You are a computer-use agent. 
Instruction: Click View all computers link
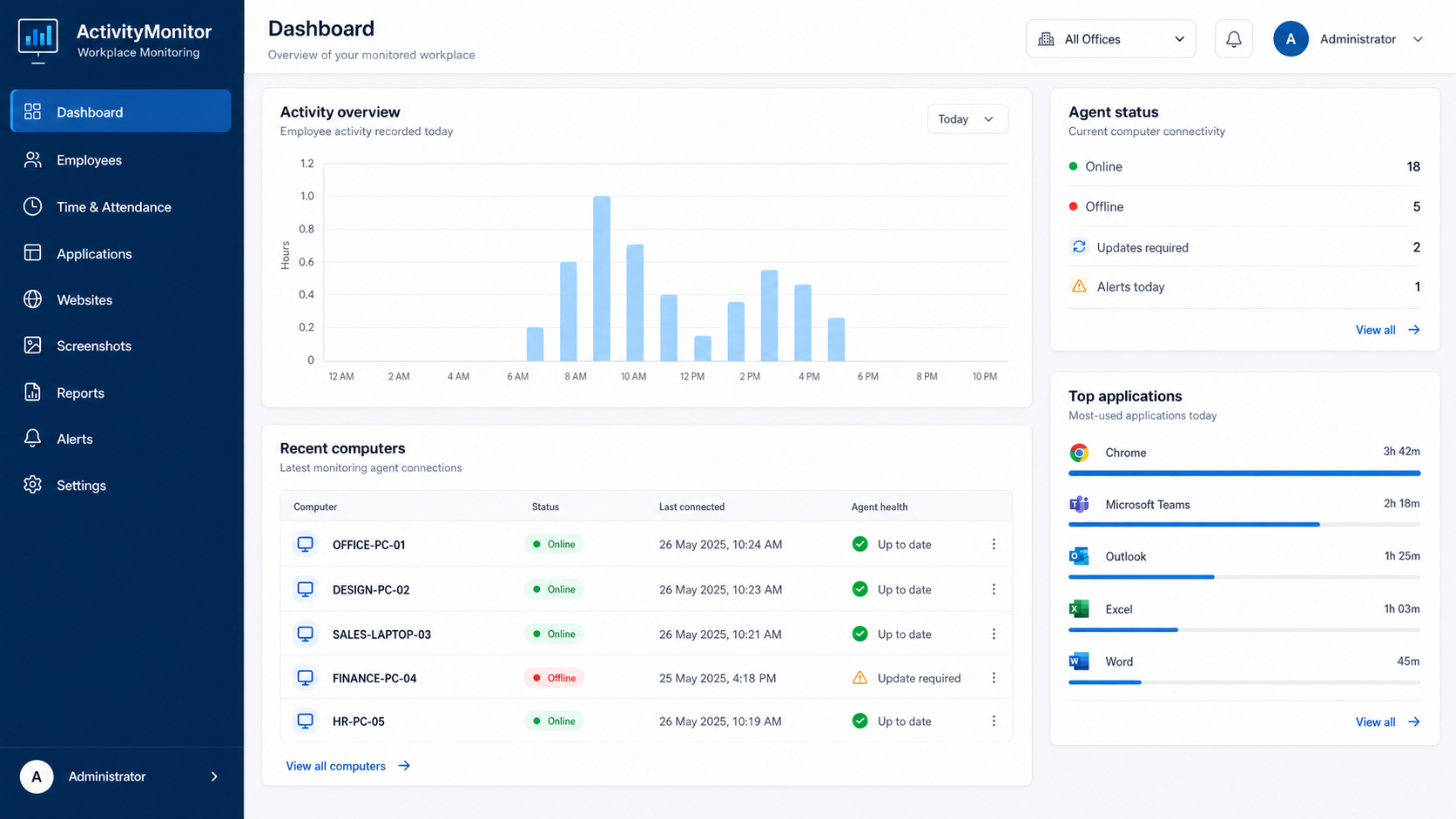pos(347,766)
